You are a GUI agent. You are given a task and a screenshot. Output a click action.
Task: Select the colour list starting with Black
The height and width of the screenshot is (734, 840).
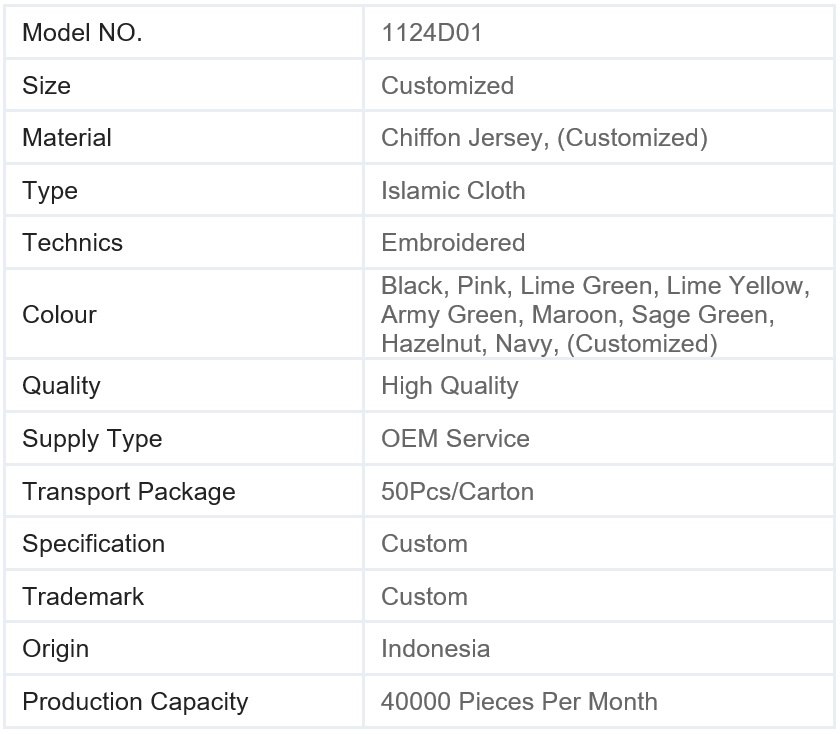pyautogui.click(x=595, y=315)
